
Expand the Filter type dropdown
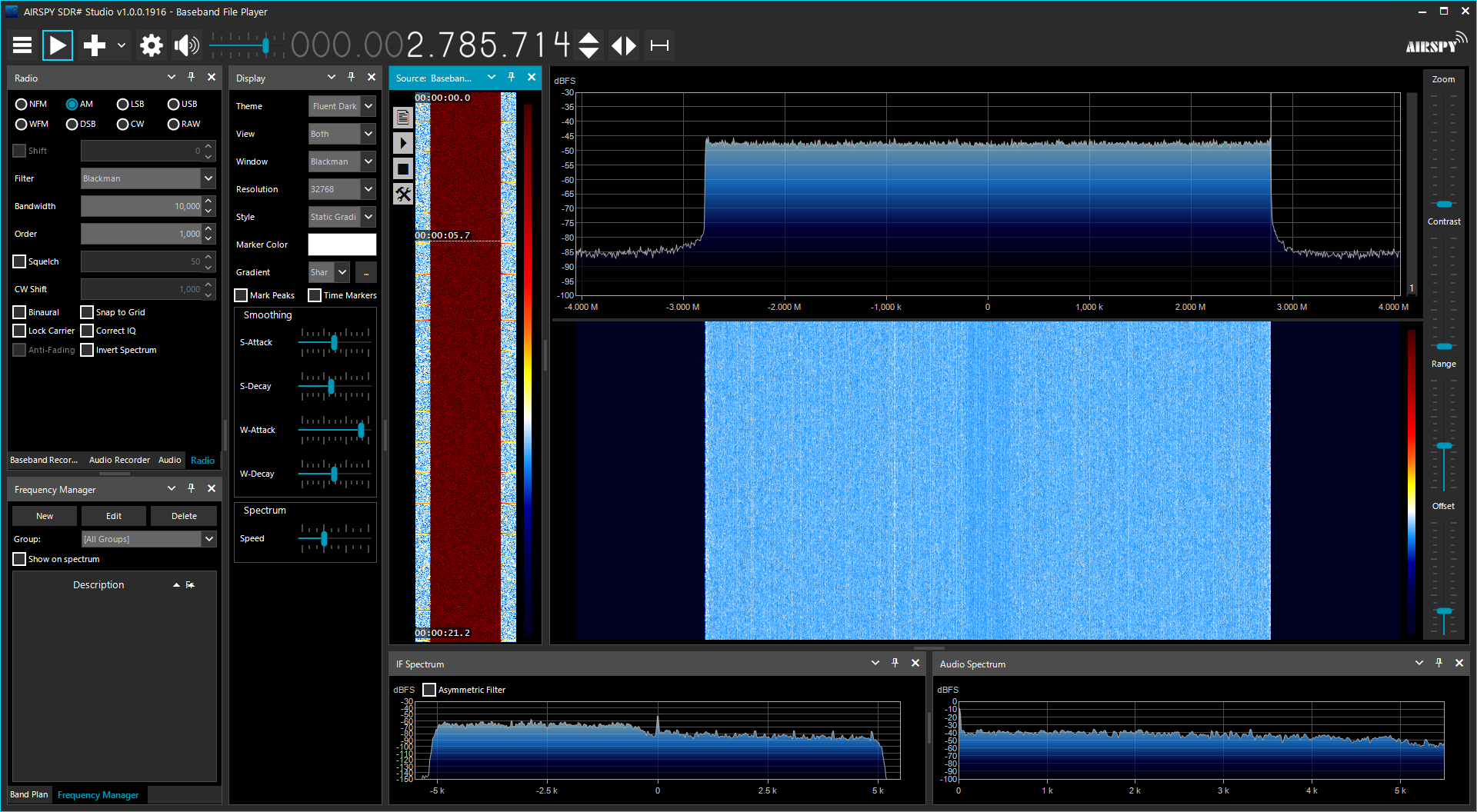[x=208, y=178]
